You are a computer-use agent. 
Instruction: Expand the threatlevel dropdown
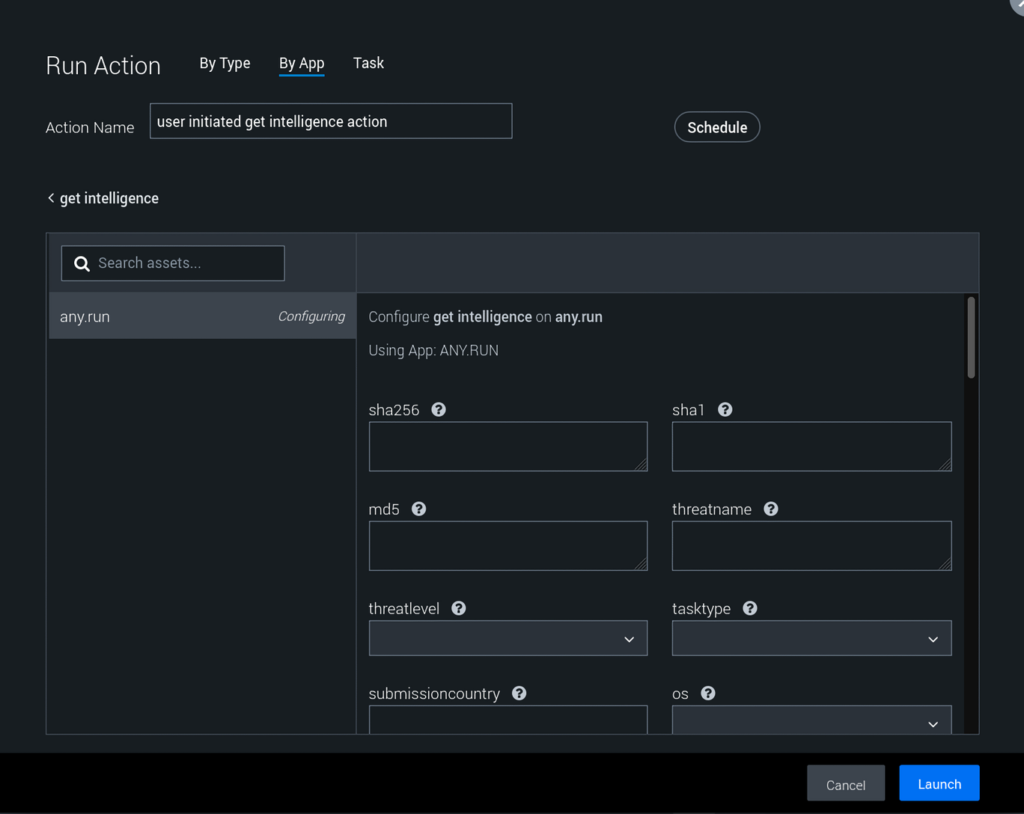tap(508, 639)
